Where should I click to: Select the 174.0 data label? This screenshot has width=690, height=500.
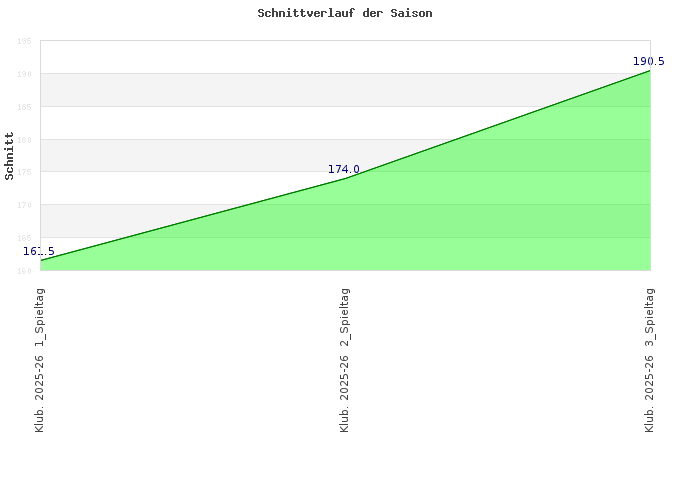(343, 169)
